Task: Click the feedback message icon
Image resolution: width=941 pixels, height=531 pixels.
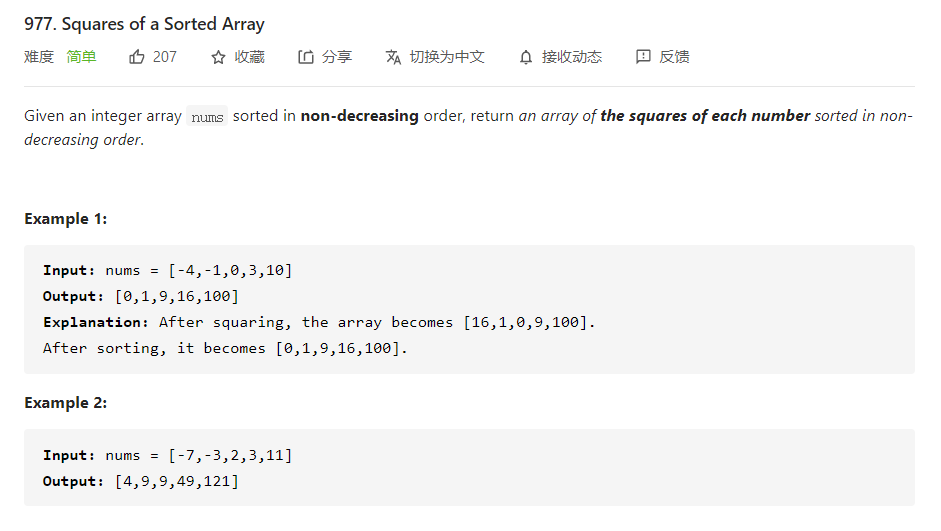Action: click(x=643, y=57)
